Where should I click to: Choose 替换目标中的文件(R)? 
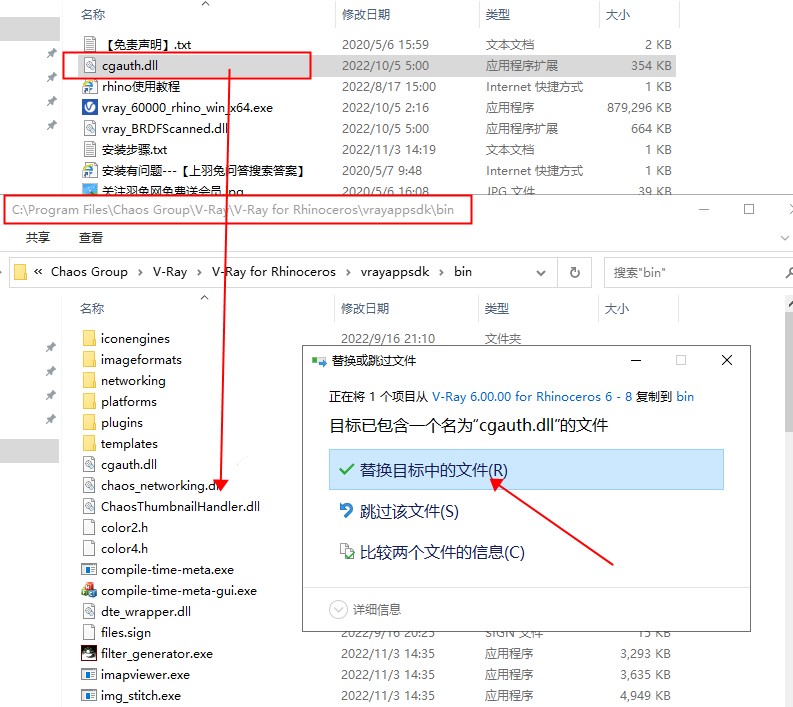pos(526,470)
